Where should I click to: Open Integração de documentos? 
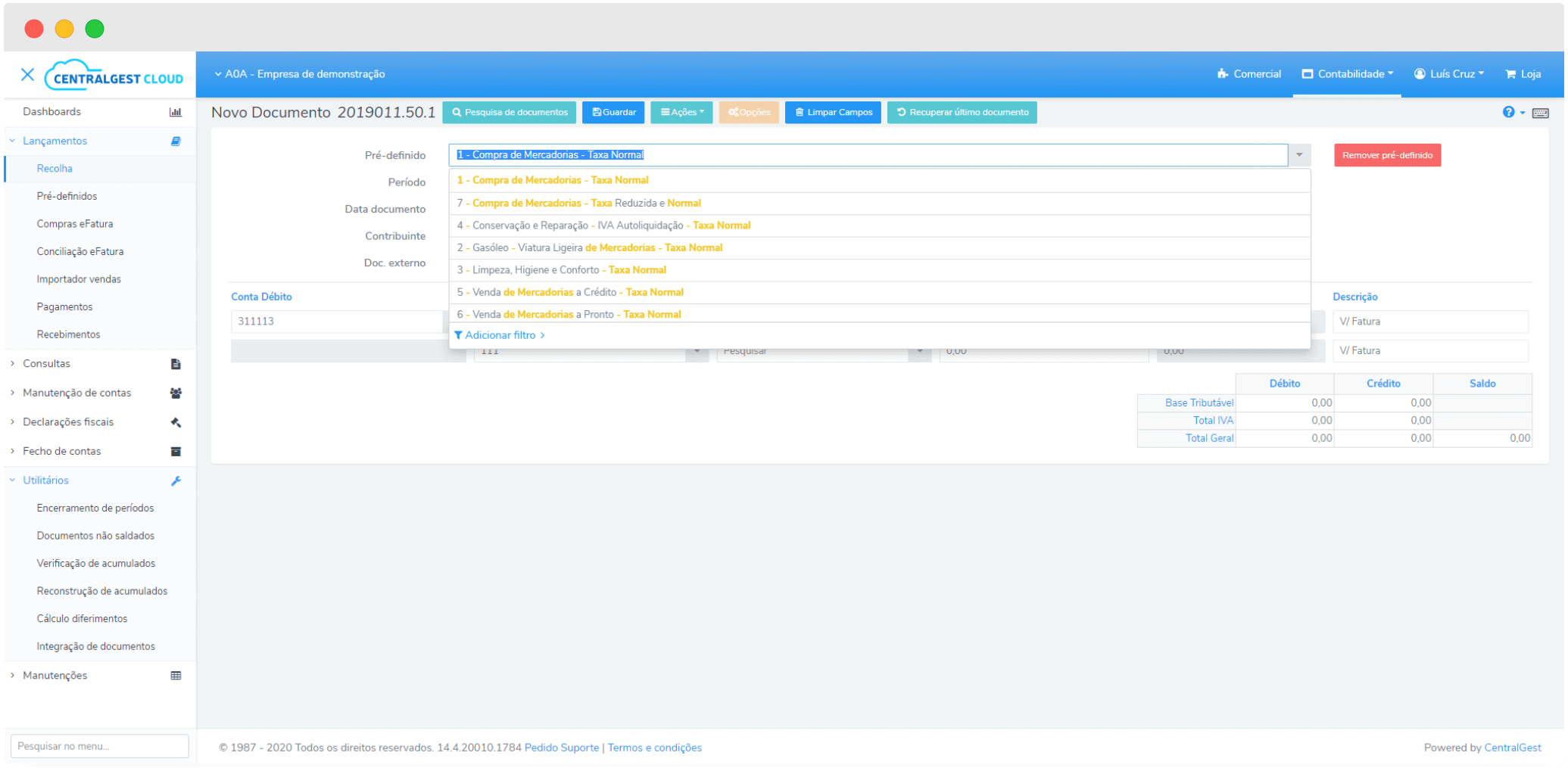coord(96,646)
